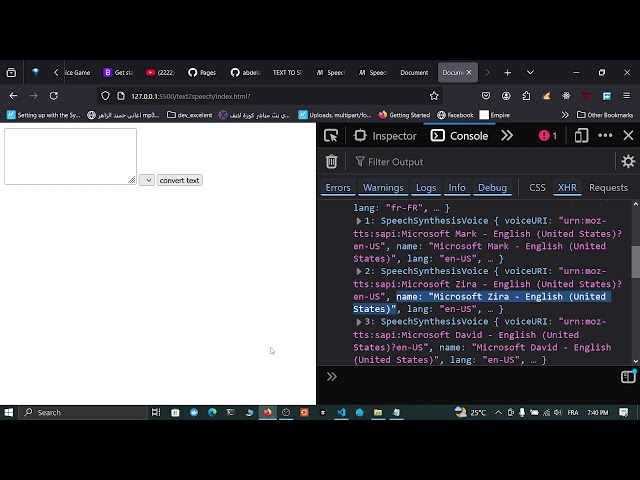This screenshot has height=480, width=640.
Task: Open the Getting Started bookmark
Action: tap(404, 115)
